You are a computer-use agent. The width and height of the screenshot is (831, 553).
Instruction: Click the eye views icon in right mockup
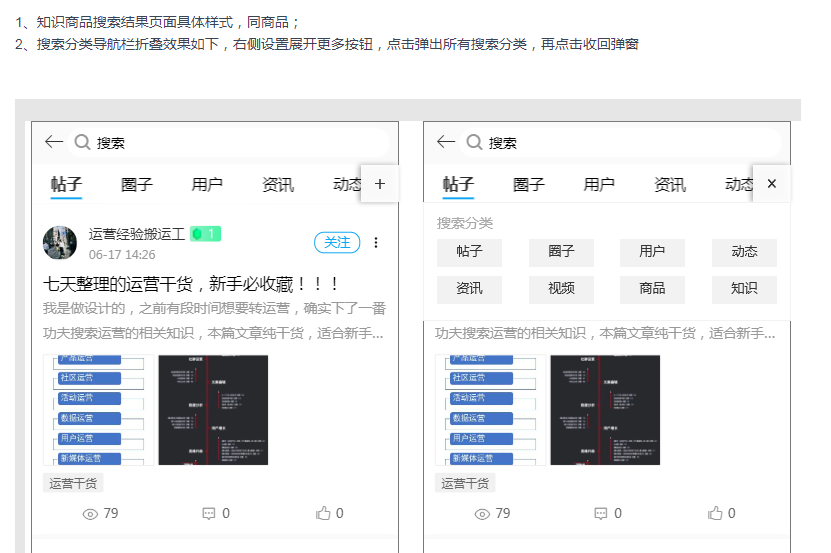coord(482,513)
